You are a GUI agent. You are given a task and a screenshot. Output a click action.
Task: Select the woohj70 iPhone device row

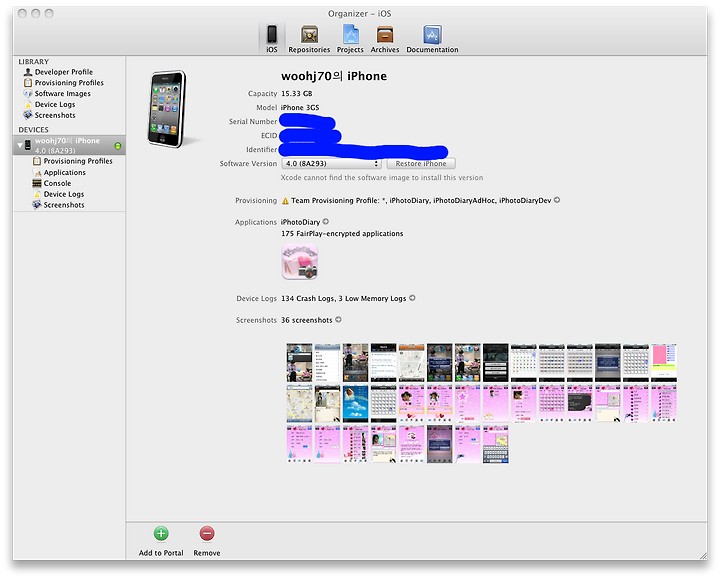tap(69, 145)
